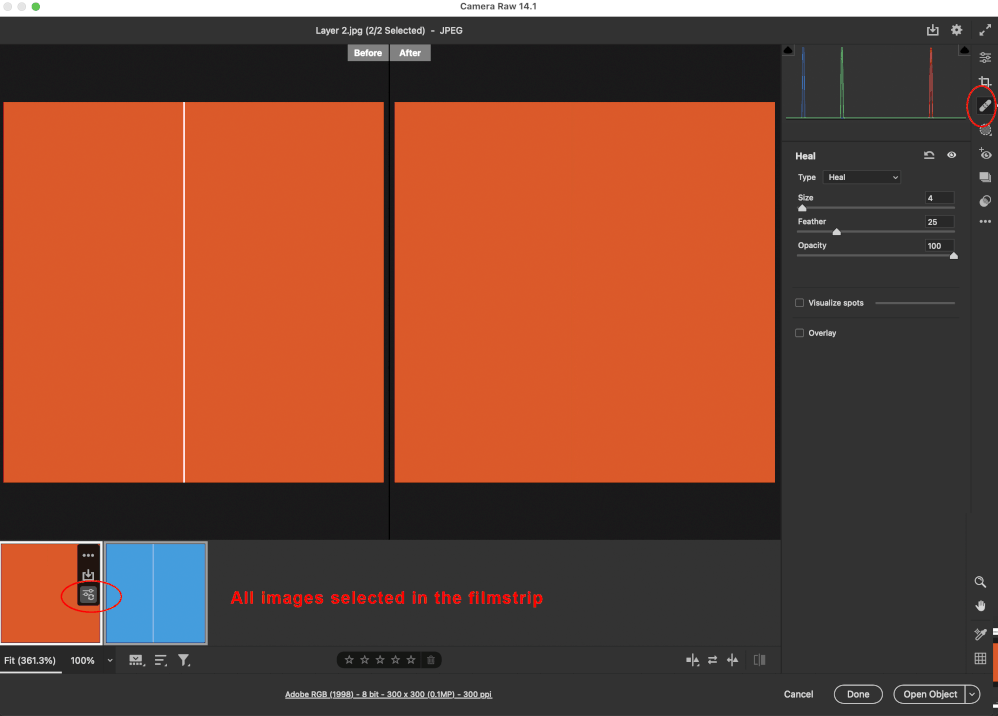Swap before and after settings
Viewport: 998px width, 716px height.
(712, 660)
